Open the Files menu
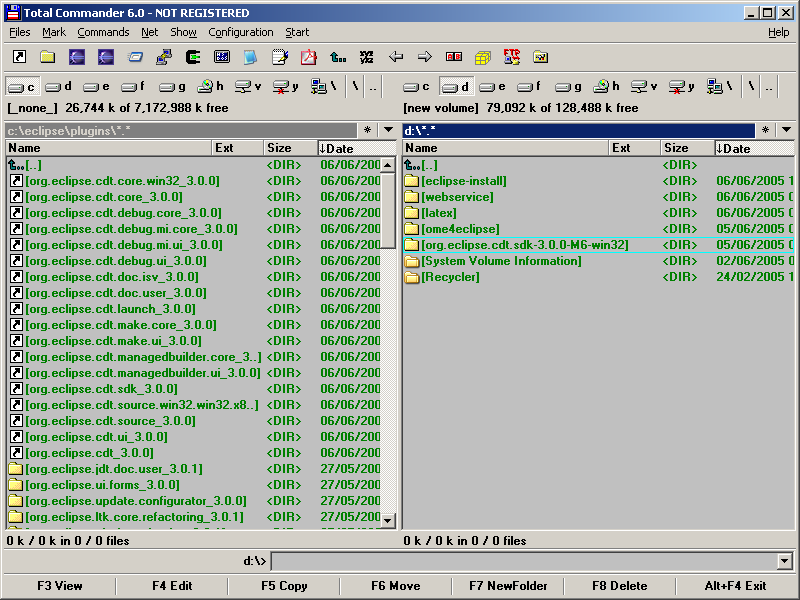800x600 pixels. [20, 32]
